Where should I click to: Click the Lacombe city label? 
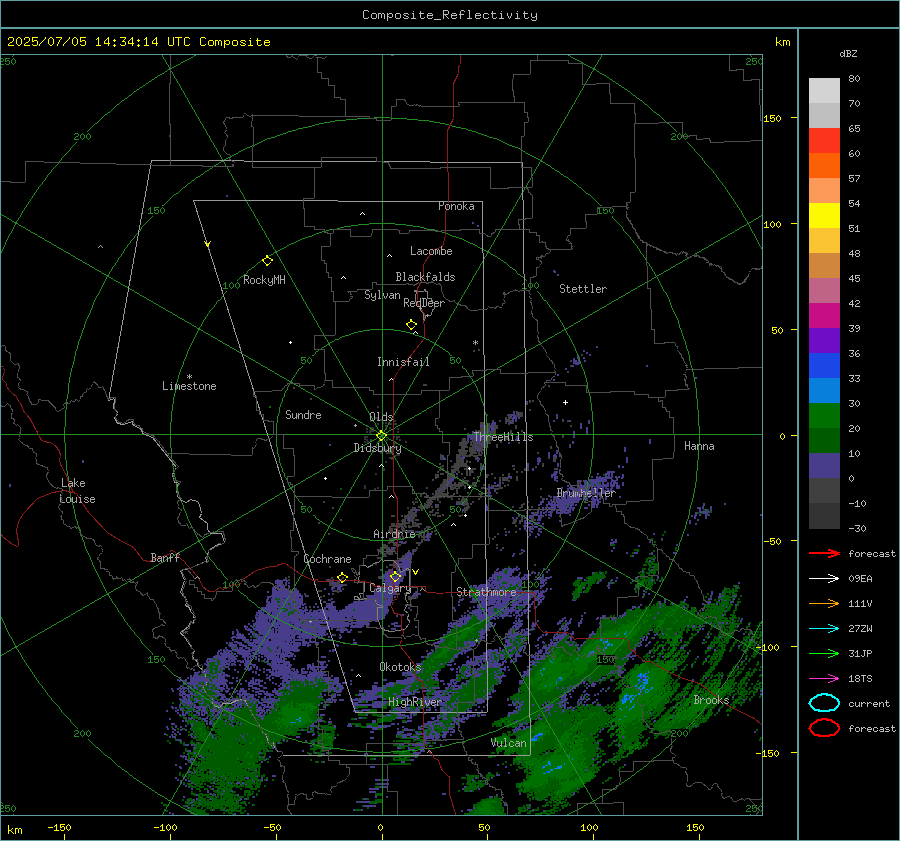[431, 251]
